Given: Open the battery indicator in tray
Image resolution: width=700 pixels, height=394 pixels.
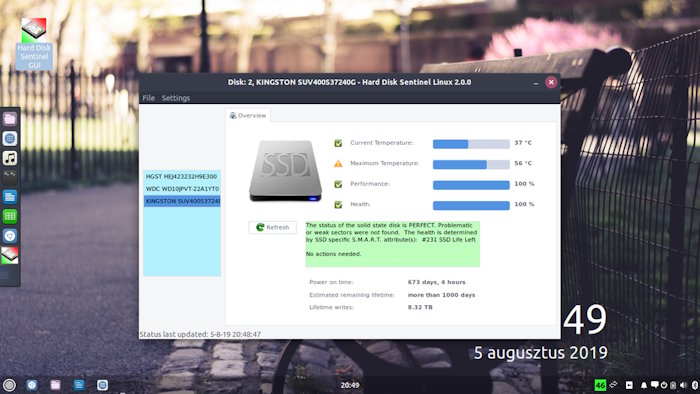Looking at the screenshot, I should [x=673, y=385].
